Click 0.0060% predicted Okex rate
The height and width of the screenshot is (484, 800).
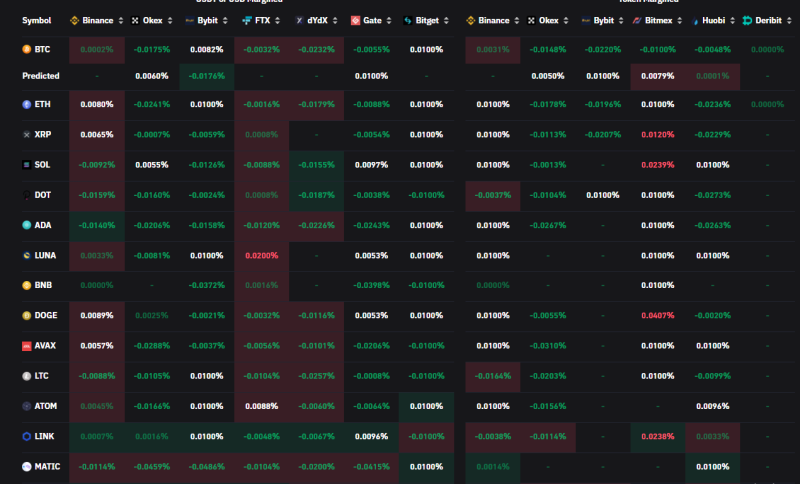pos(152,76)
